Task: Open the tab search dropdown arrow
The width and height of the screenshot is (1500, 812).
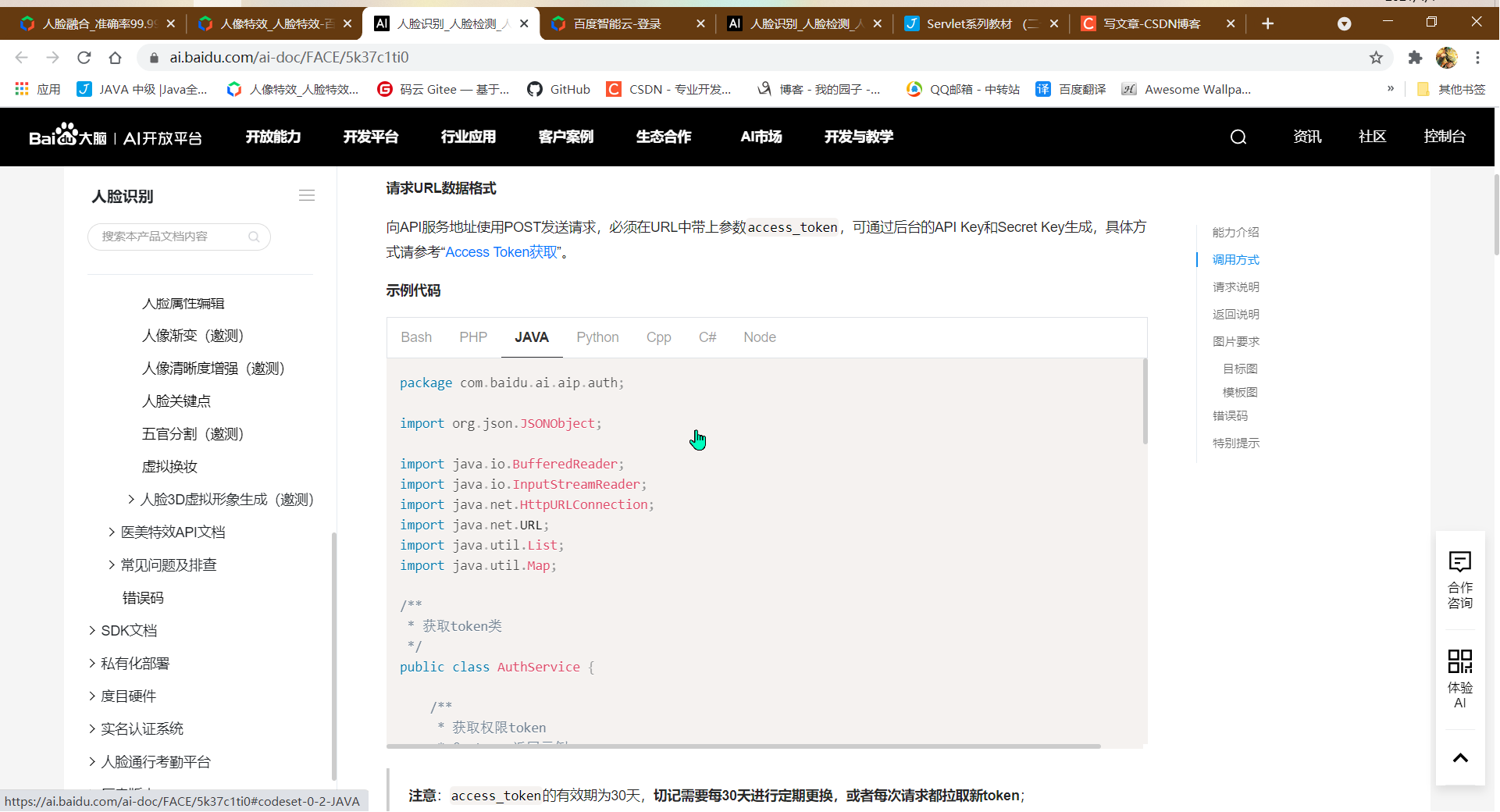Action: pyautogui.click(x=1344, y=23)
